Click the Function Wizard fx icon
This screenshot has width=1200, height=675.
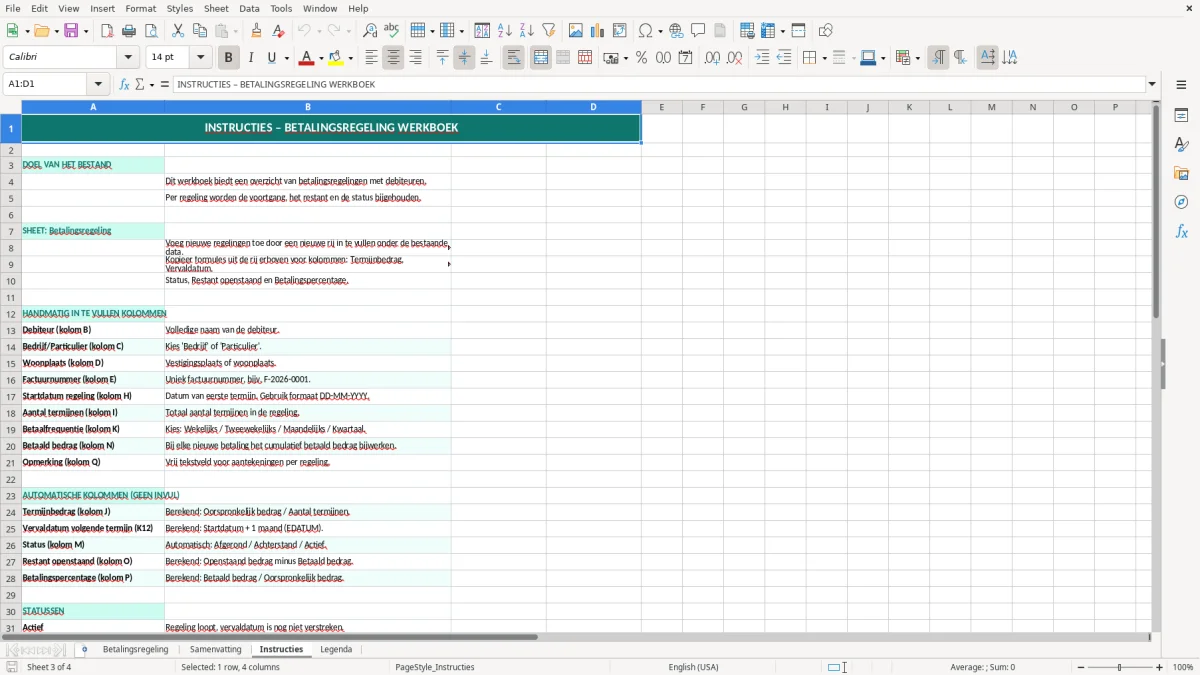point(124,84)
